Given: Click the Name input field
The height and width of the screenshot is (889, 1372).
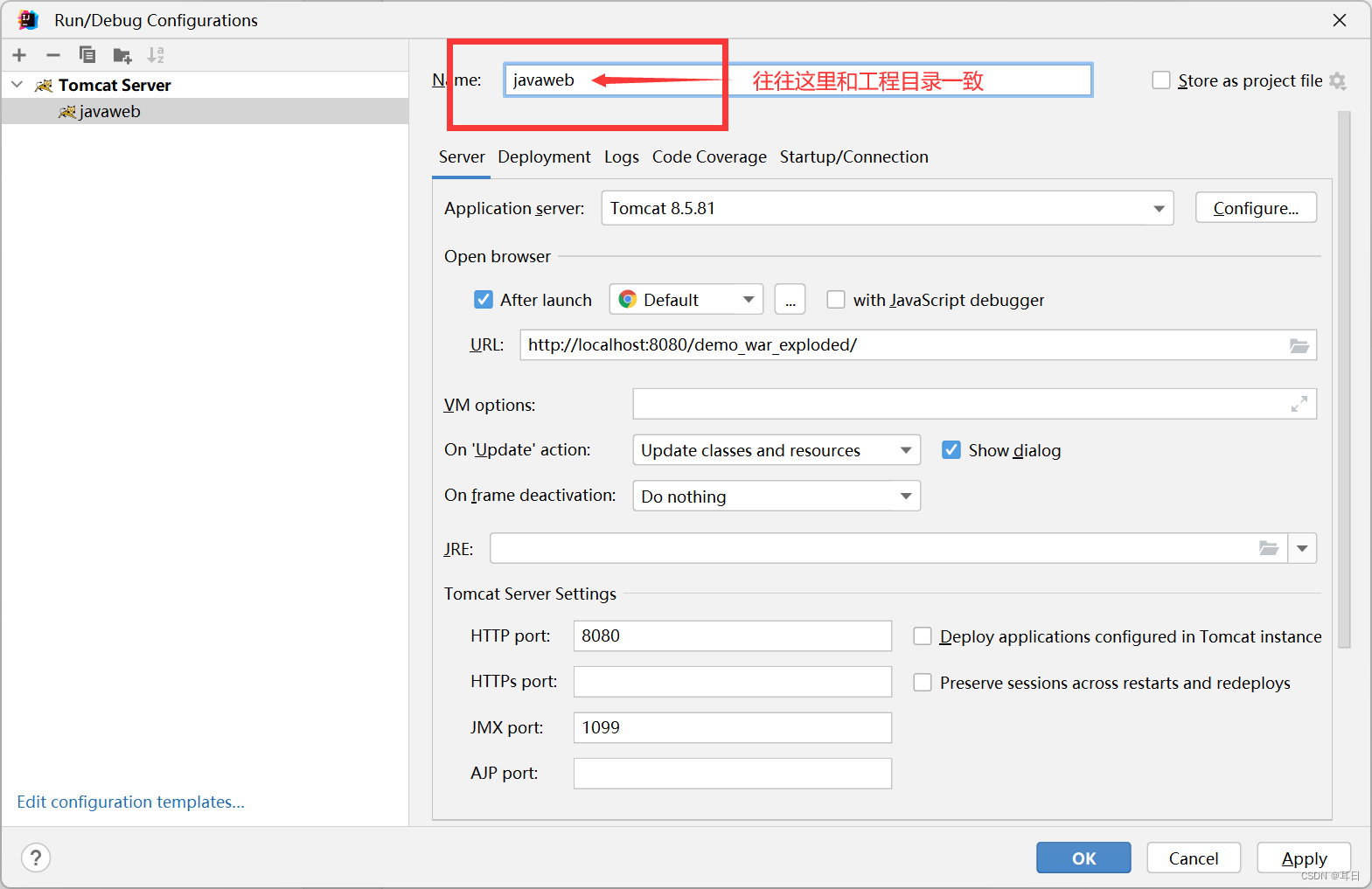Looking at the screenshot, I should coord(798,80).
